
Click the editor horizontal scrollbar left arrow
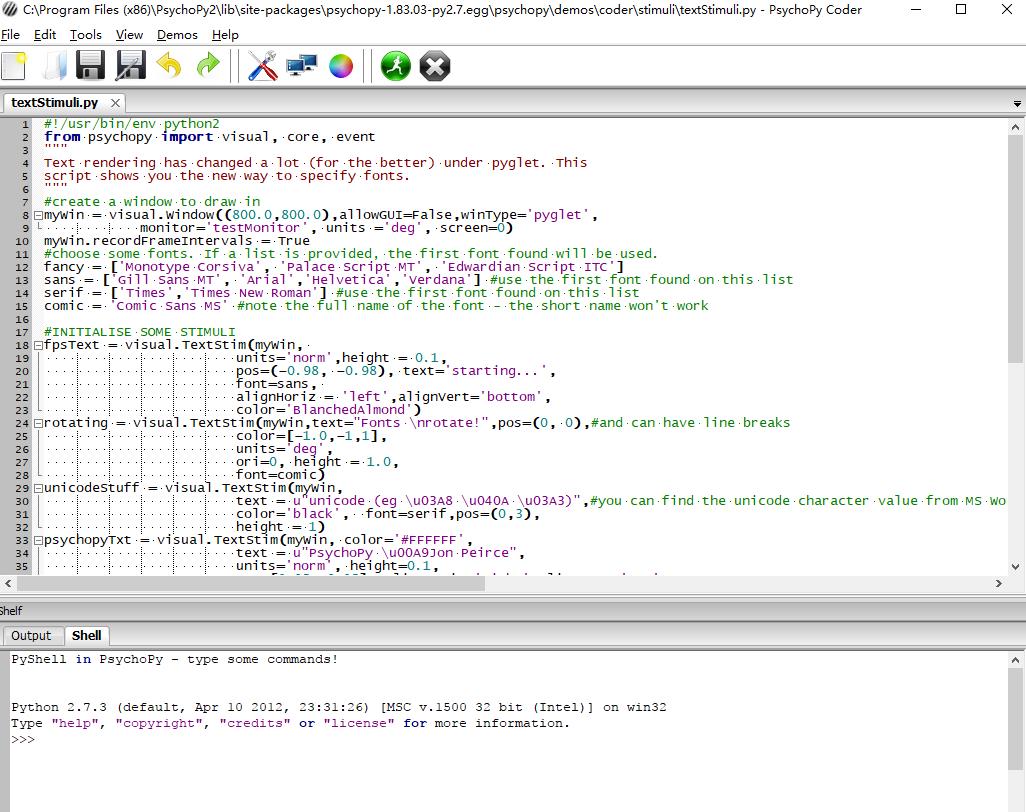[x=8, y=583]
